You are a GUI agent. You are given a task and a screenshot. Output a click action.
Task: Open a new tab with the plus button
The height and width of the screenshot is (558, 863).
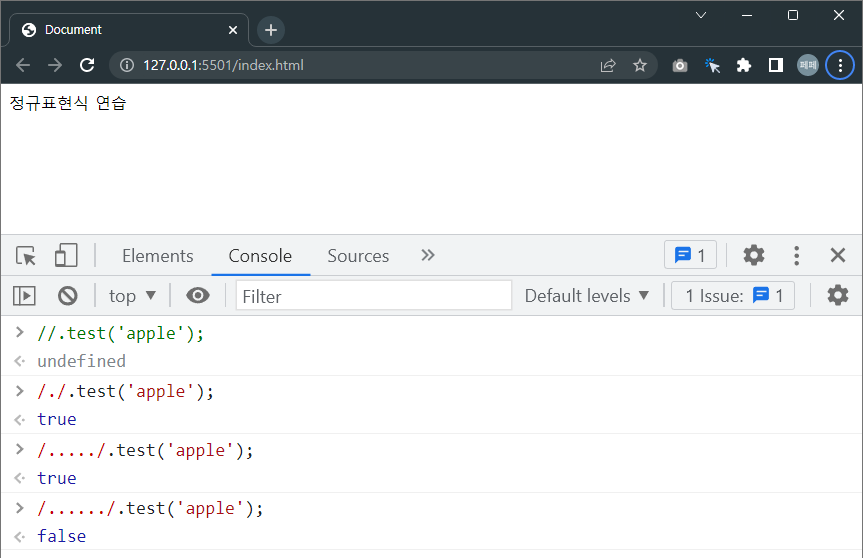pyautogui.click(x=271, y=30)
